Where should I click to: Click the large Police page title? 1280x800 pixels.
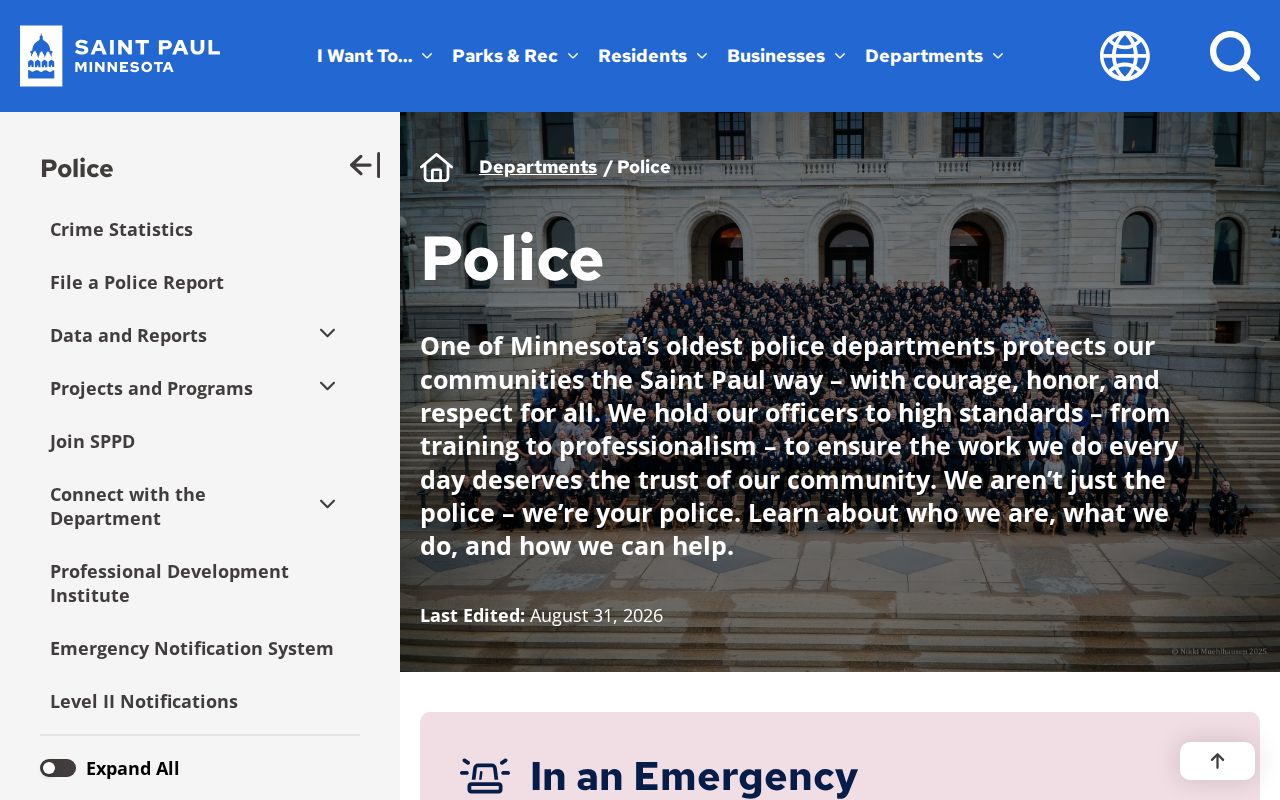(512, 258)
